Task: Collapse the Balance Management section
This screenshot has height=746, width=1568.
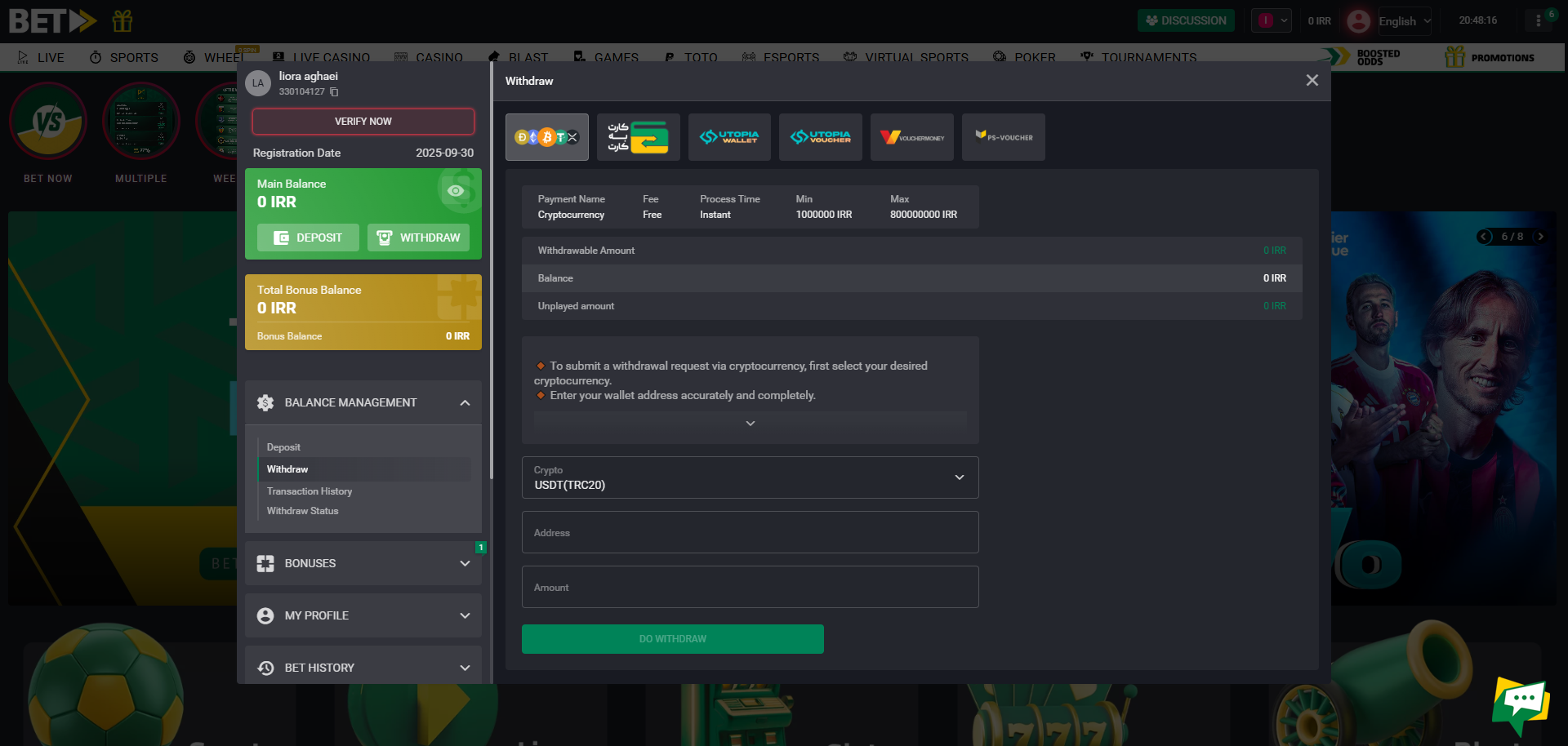Action: coord(465,402)
